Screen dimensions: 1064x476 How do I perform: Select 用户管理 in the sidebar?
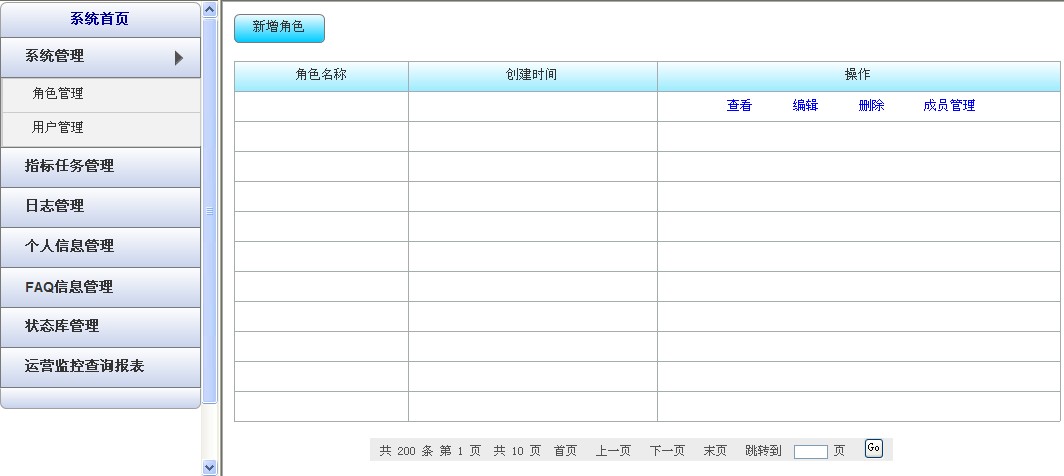pos(58,127)
